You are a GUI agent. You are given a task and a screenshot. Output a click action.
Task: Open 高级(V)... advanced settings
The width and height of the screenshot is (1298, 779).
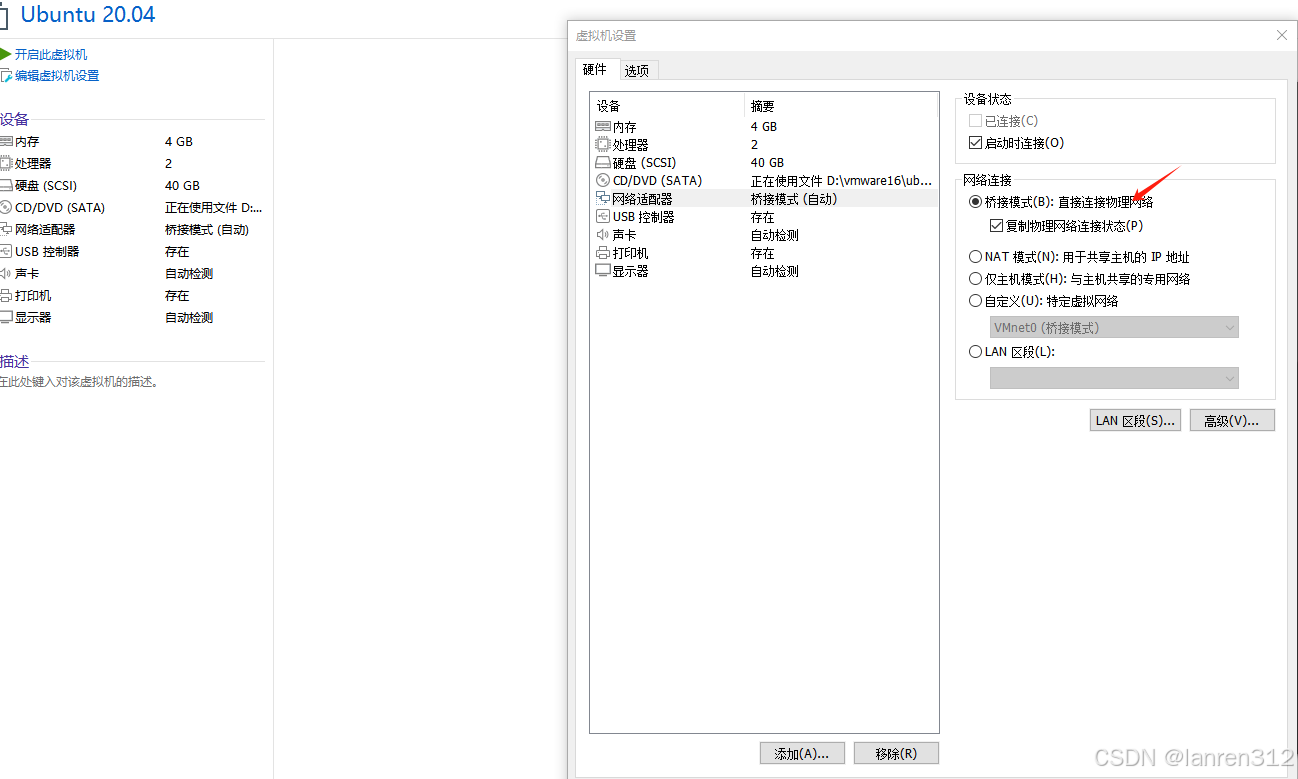coord(1232,421)
